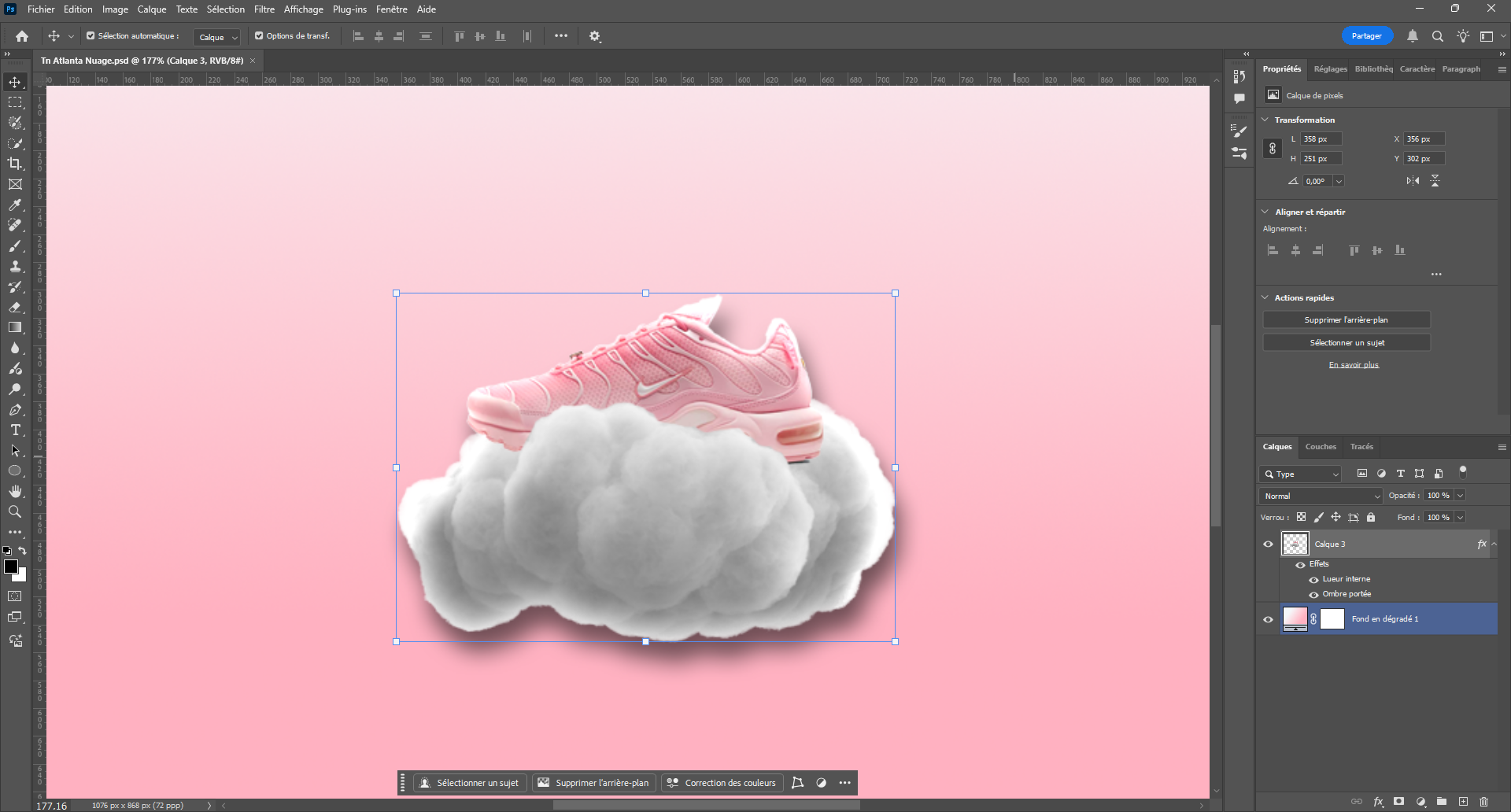Open the Opacité value dropdown arrow
Image resolution: width=1511 pixels, height=812 pixels.
pos(1460,496)
